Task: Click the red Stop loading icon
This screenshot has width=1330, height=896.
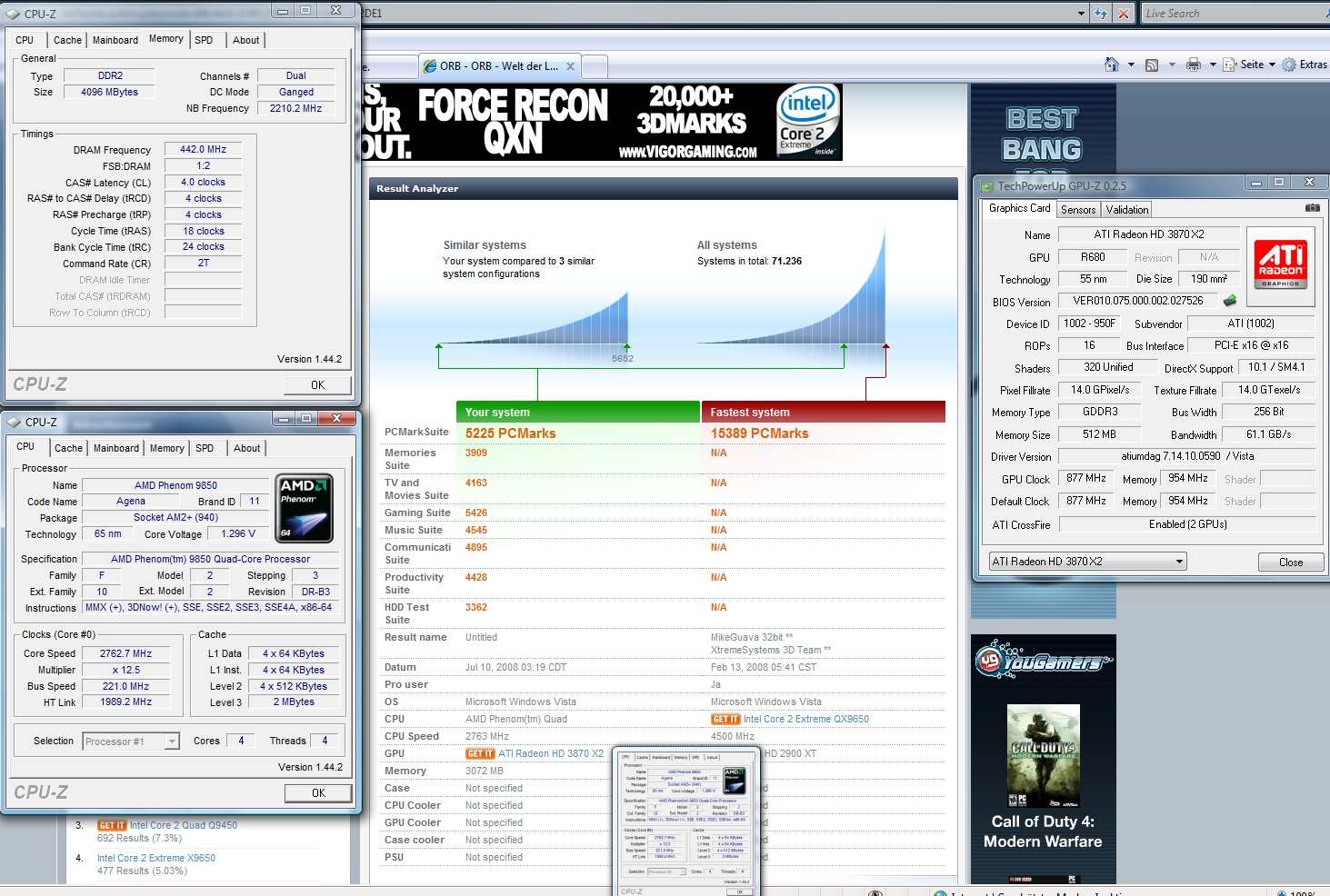Action: 1124,14
